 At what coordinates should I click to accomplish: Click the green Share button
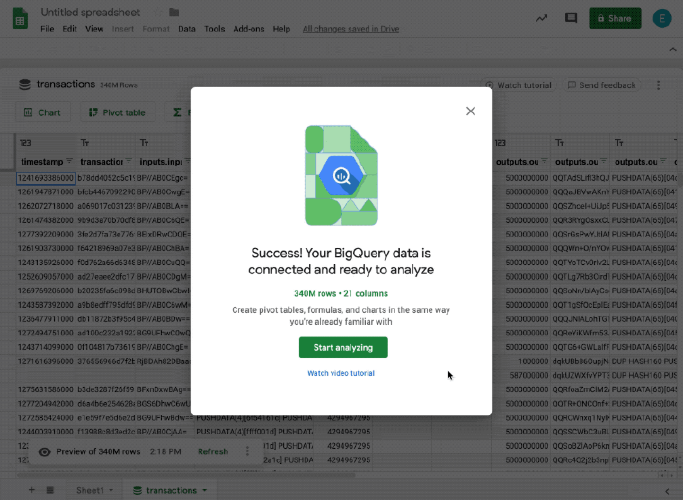tap(615, 18)
